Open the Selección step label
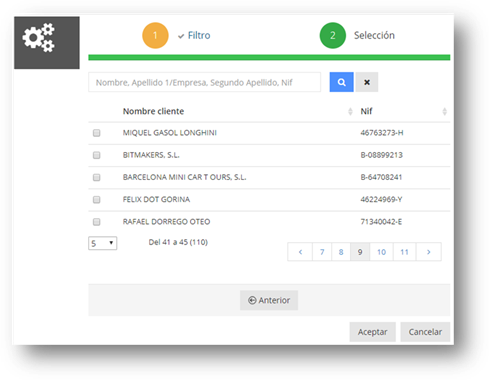 374,35
